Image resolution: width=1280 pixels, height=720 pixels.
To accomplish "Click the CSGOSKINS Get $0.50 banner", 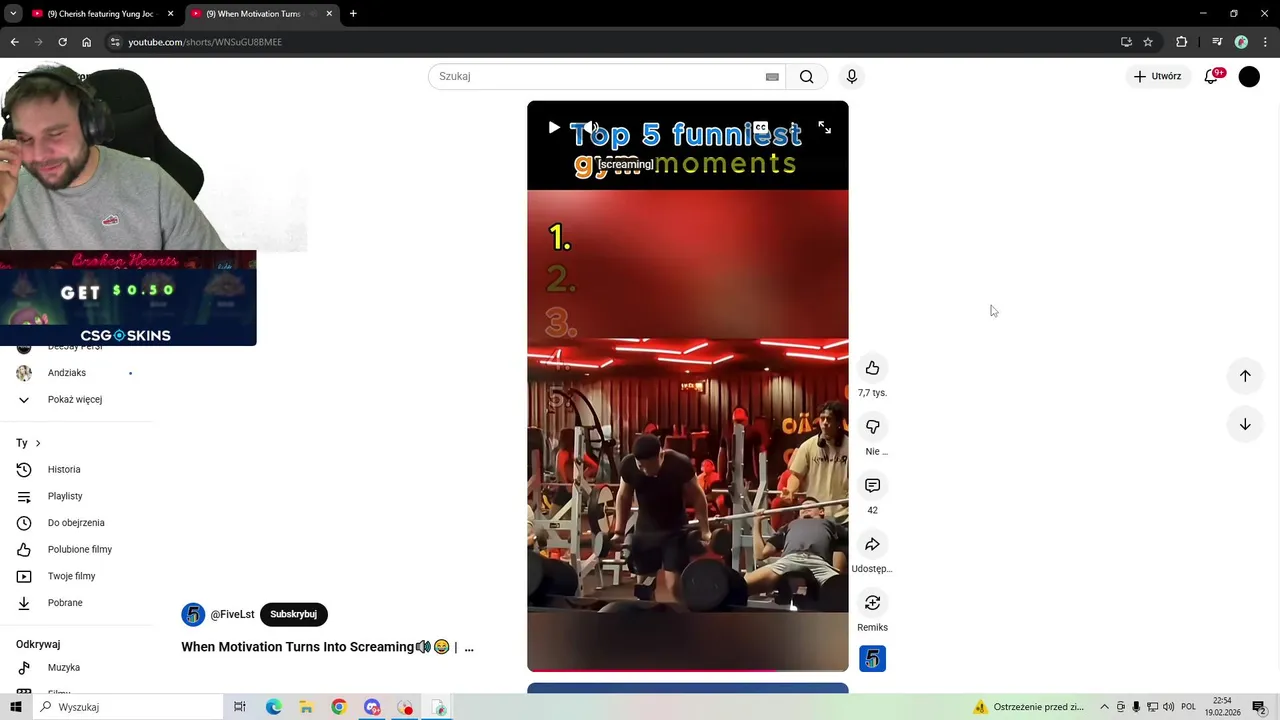I will 128,298.
